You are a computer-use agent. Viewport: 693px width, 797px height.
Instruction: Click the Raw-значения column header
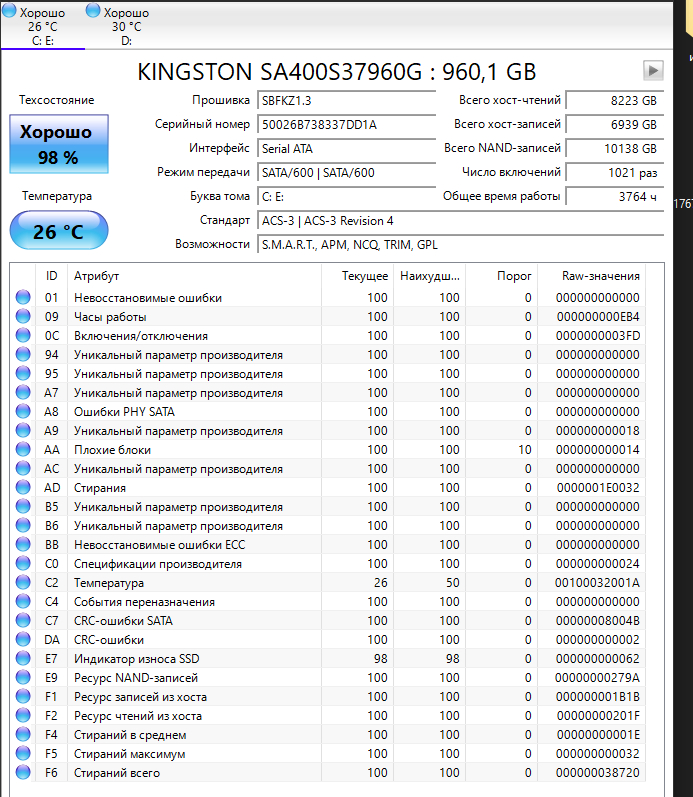(x=592, y=276)
